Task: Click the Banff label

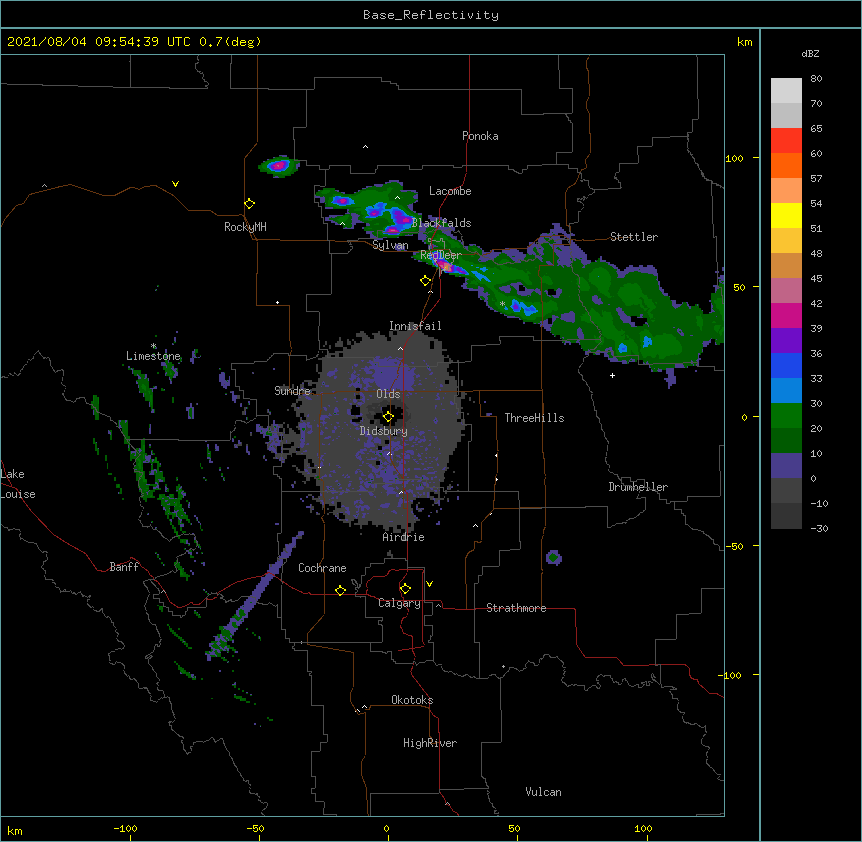Action: (x=124, y=567)
